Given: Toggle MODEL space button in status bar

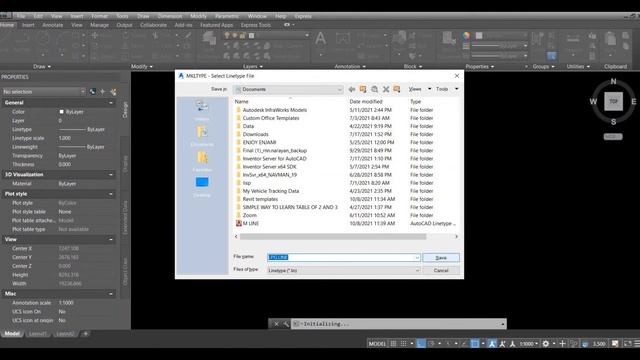Looking at the screenshot, I should [377, 344].
